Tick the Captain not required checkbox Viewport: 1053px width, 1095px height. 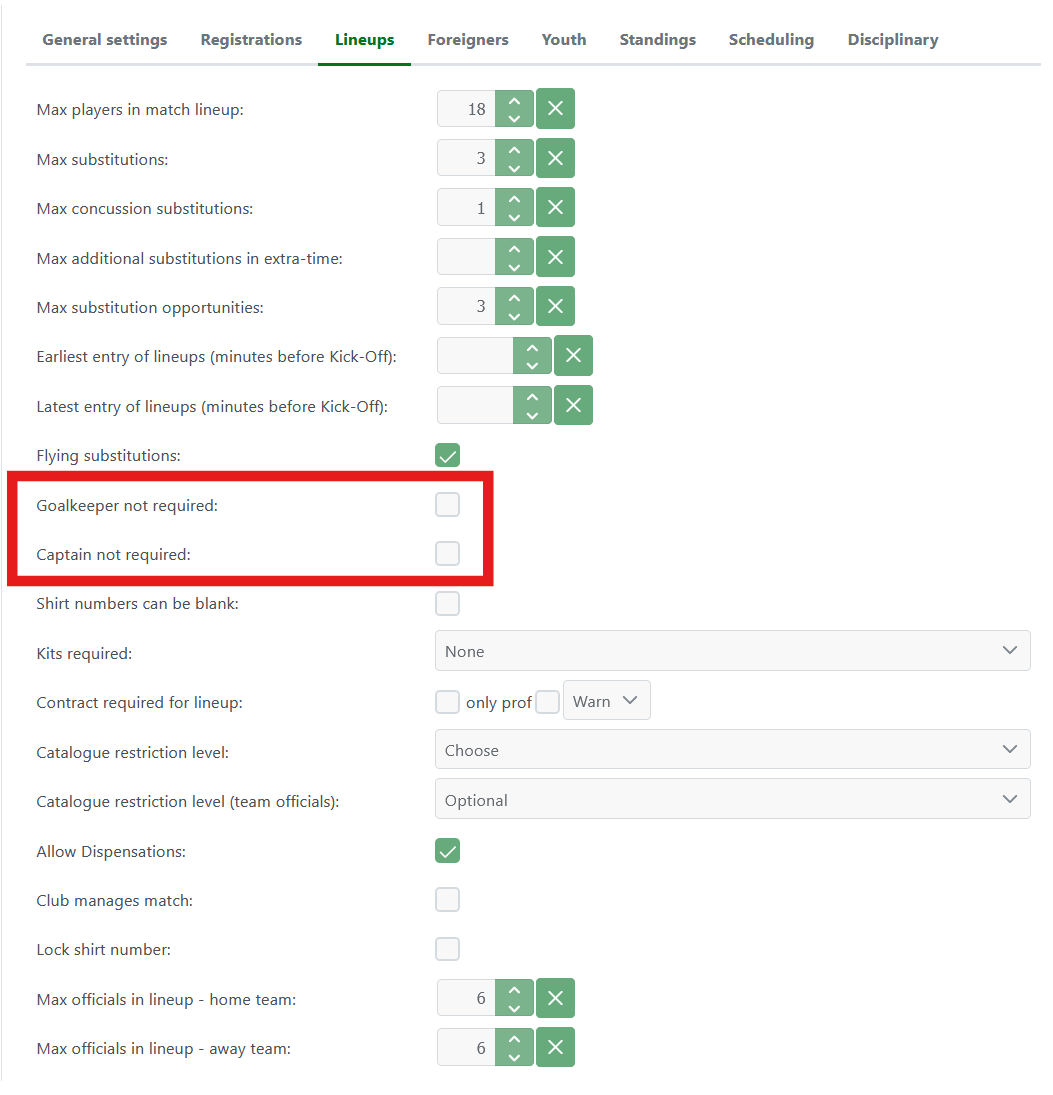tap(447, 554)
